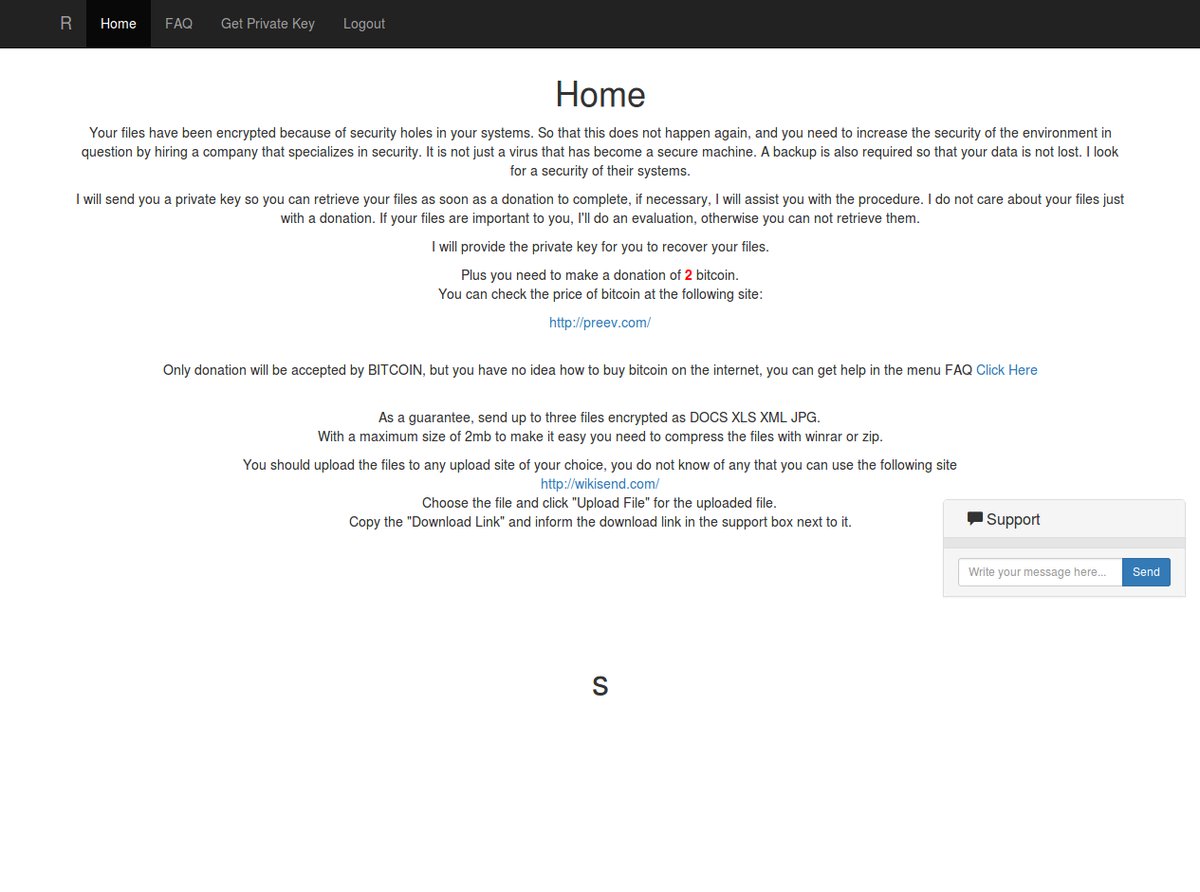This screenshot has height=892, width=1200.
Task: Click the Support speech bubble icon
Action: (974, 518)
